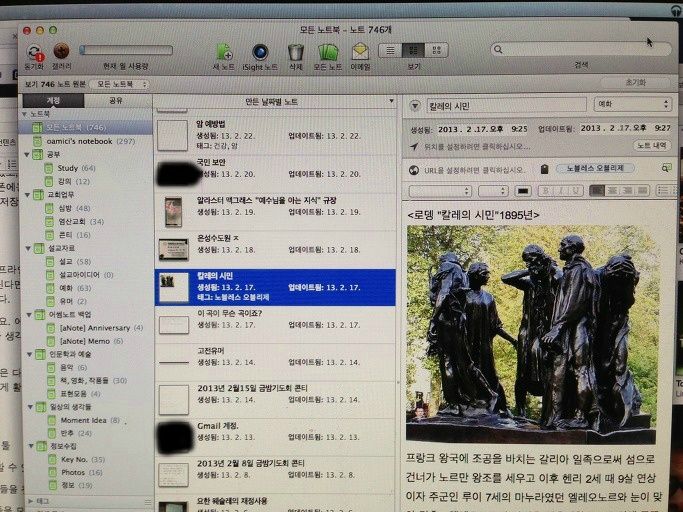Collapse the 어썸노트 백업 stack
683x512 pixels.
pos(29,315)
